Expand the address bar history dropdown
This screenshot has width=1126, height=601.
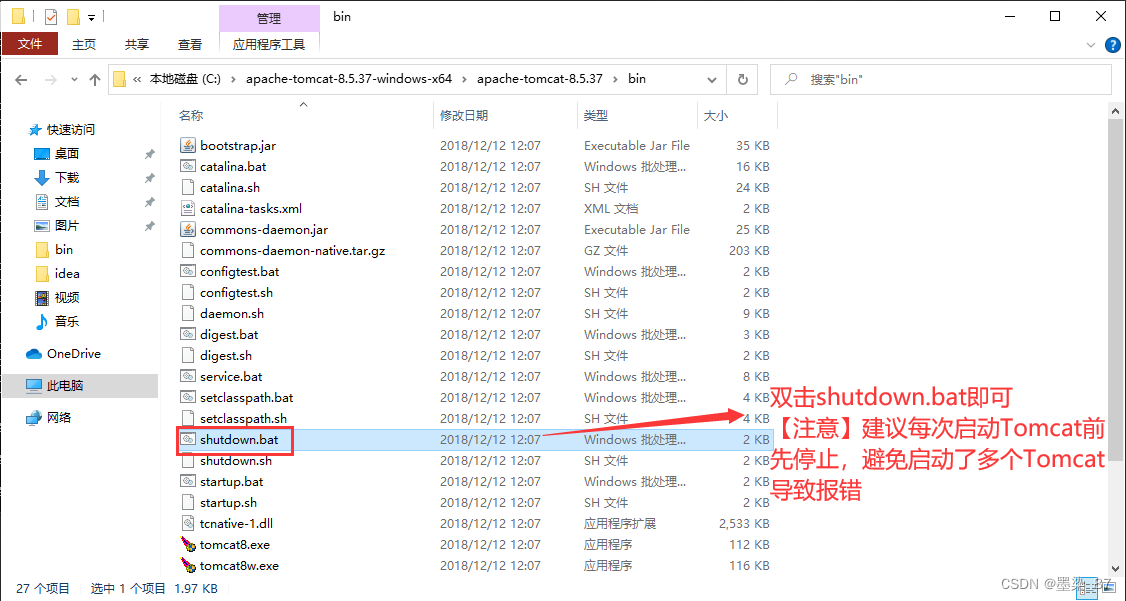point(712,80)
